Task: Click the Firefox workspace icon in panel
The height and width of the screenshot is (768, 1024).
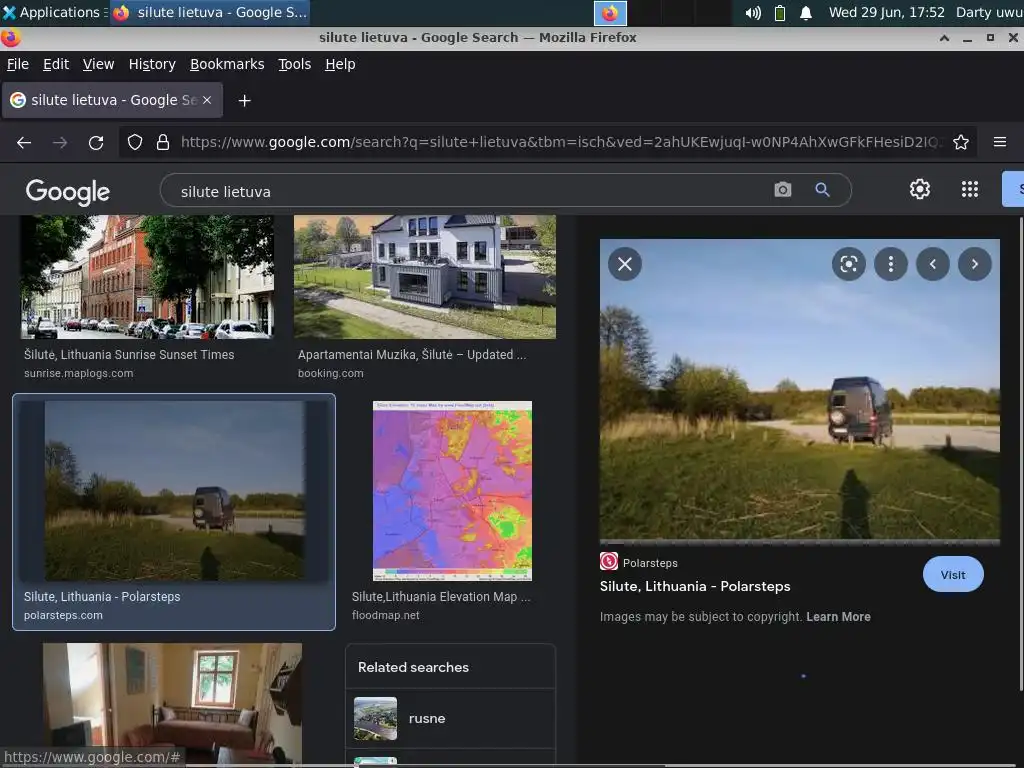Action: tap(610, 13)
